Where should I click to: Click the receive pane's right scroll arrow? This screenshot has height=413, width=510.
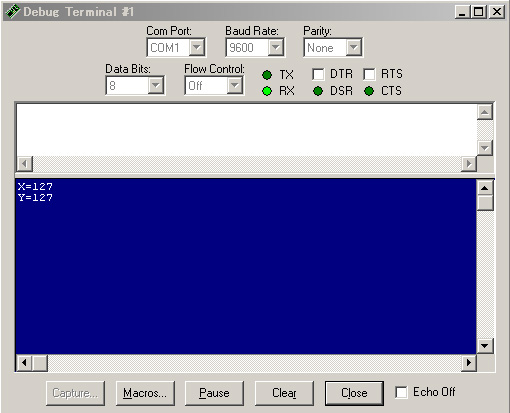coord(469,363)
